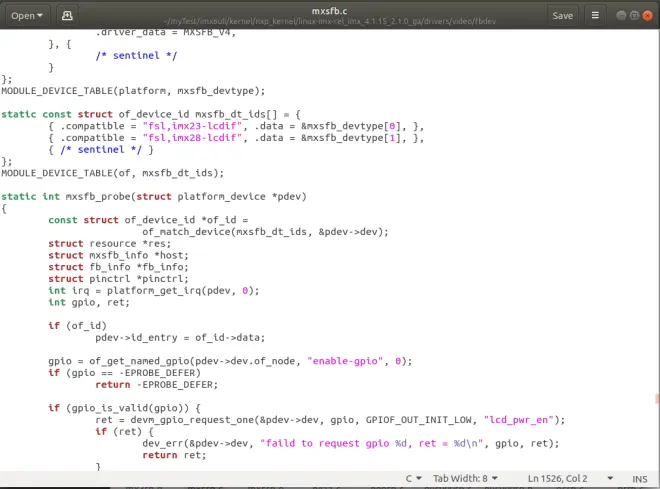Click on GPIOF_OUT_INIT_LOW constant
Viewport: 660px width, 489px height.
(x=418, y=420)
